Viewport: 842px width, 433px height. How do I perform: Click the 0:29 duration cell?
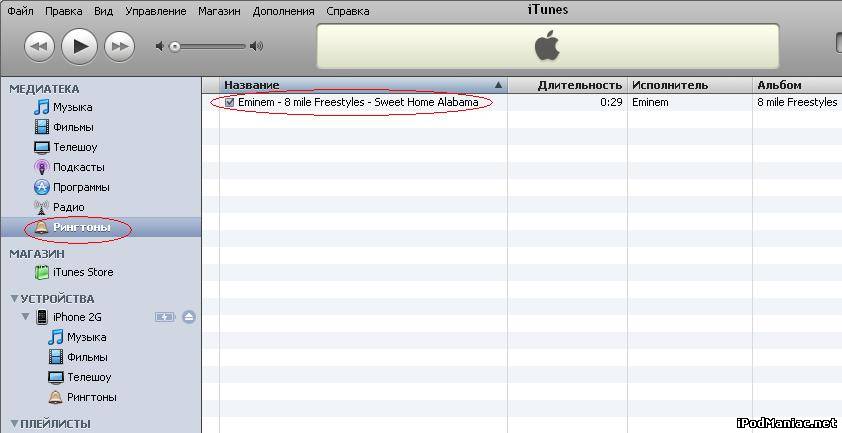pos(611,102)
